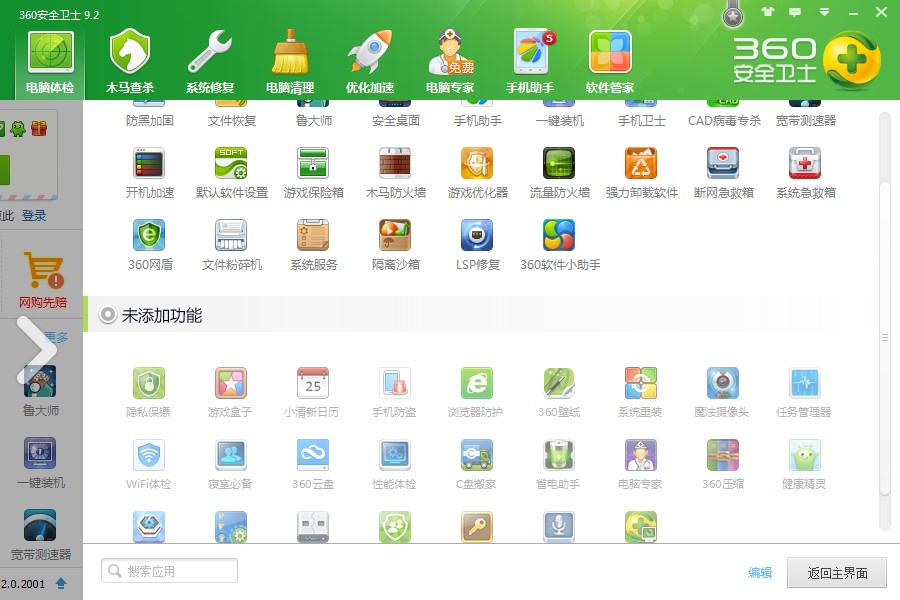Add 电脑专家 from the unadded list
This screenshot has width=900, height=600.
pyautogui.click(x=641, y=464)
